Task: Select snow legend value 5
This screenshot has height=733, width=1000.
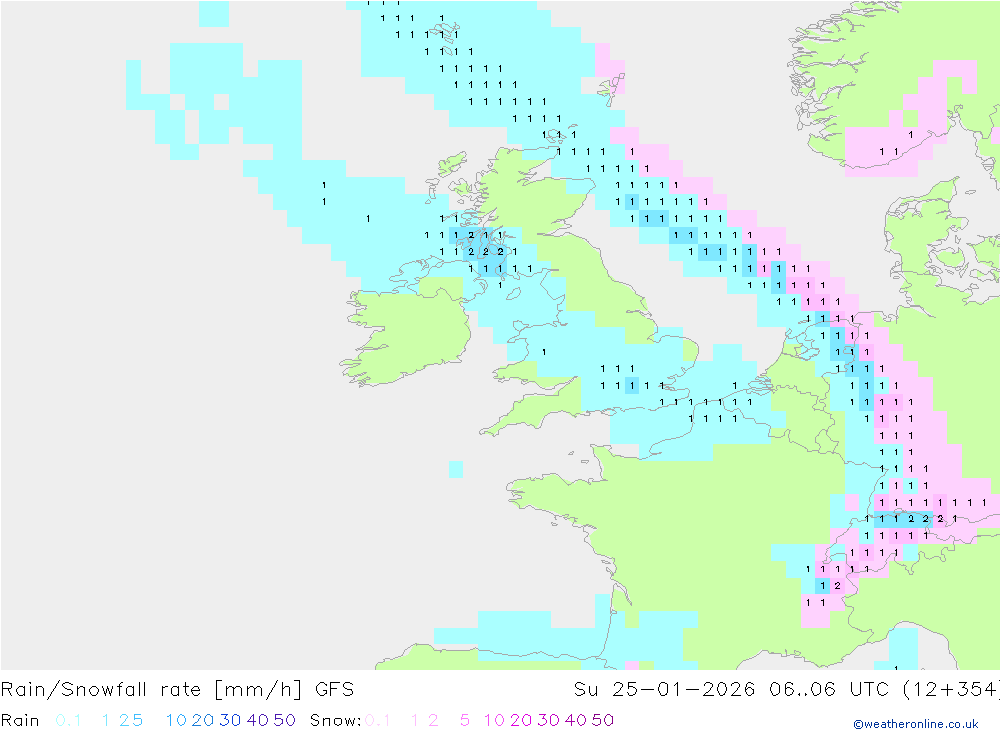Action: click(x=465, y=720)
